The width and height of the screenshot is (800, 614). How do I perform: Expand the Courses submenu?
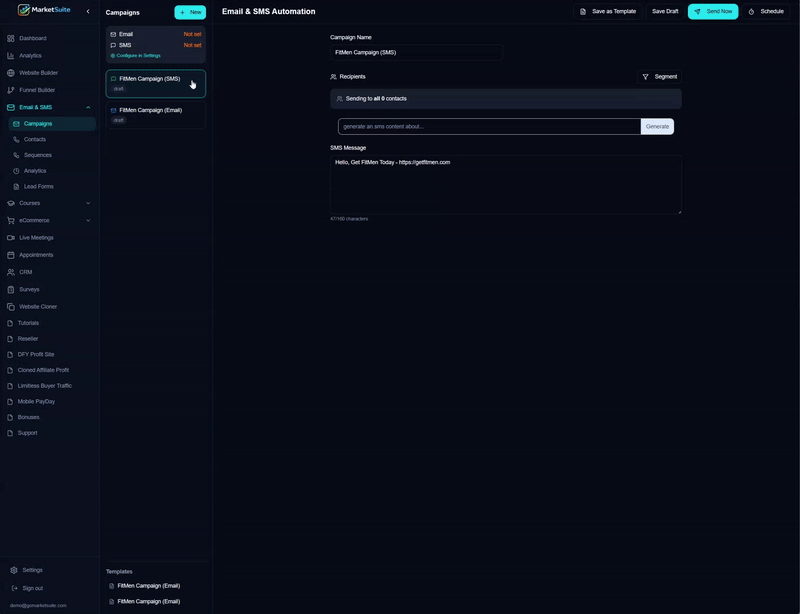click(88, 203)
